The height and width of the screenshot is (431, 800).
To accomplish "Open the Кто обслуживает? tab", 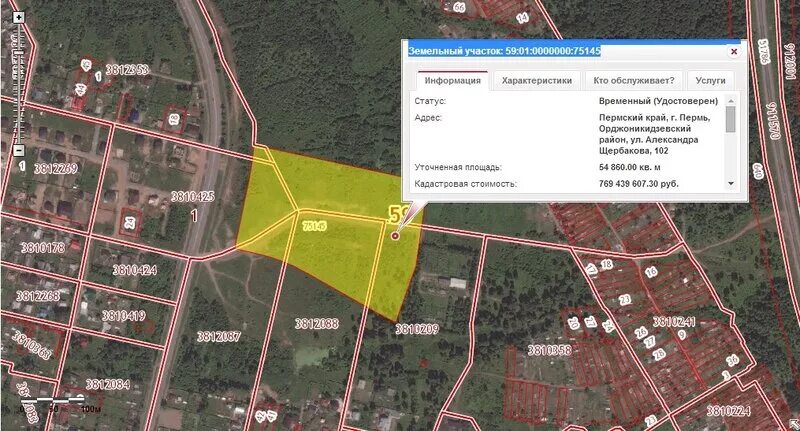I will coord(634,81).
